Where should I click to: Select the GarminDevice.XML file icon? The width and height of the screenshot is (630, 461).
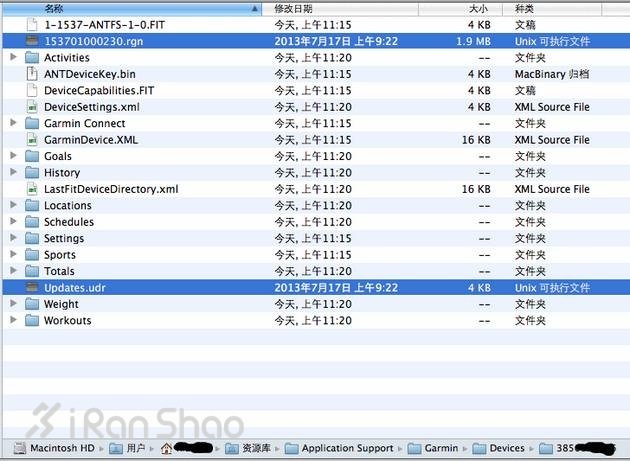(x=33, y=140)
